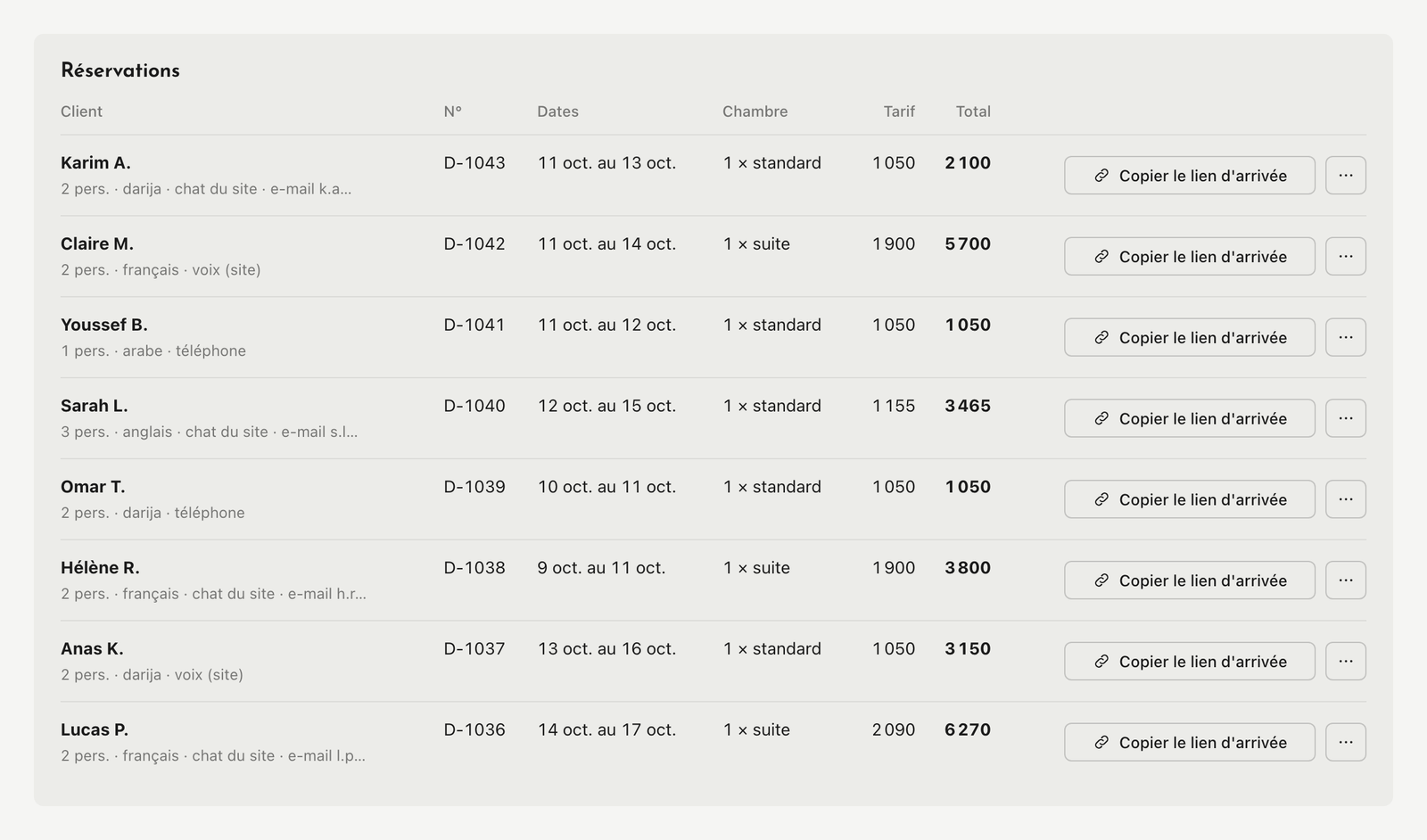
Task: Click the Réservations heading
Action: point(120,70)
